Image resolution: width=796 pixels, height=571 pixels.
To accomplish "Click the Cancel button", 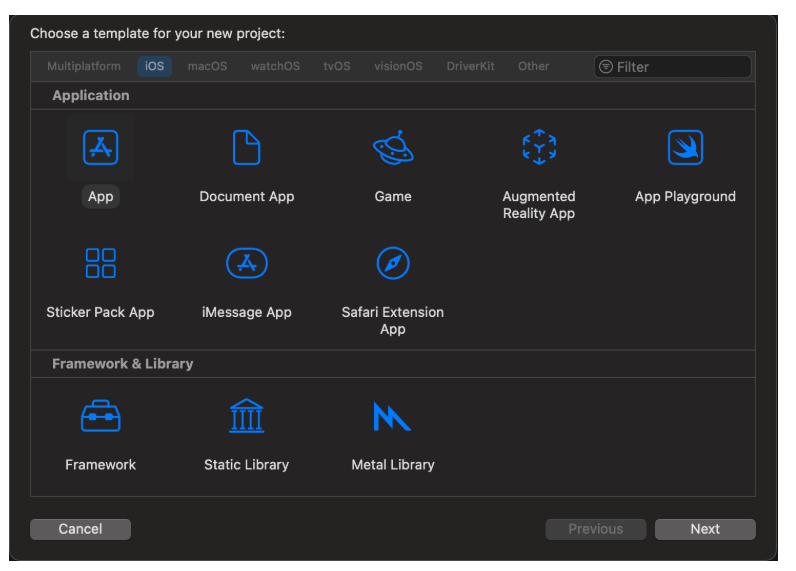I will click(80, 529).
